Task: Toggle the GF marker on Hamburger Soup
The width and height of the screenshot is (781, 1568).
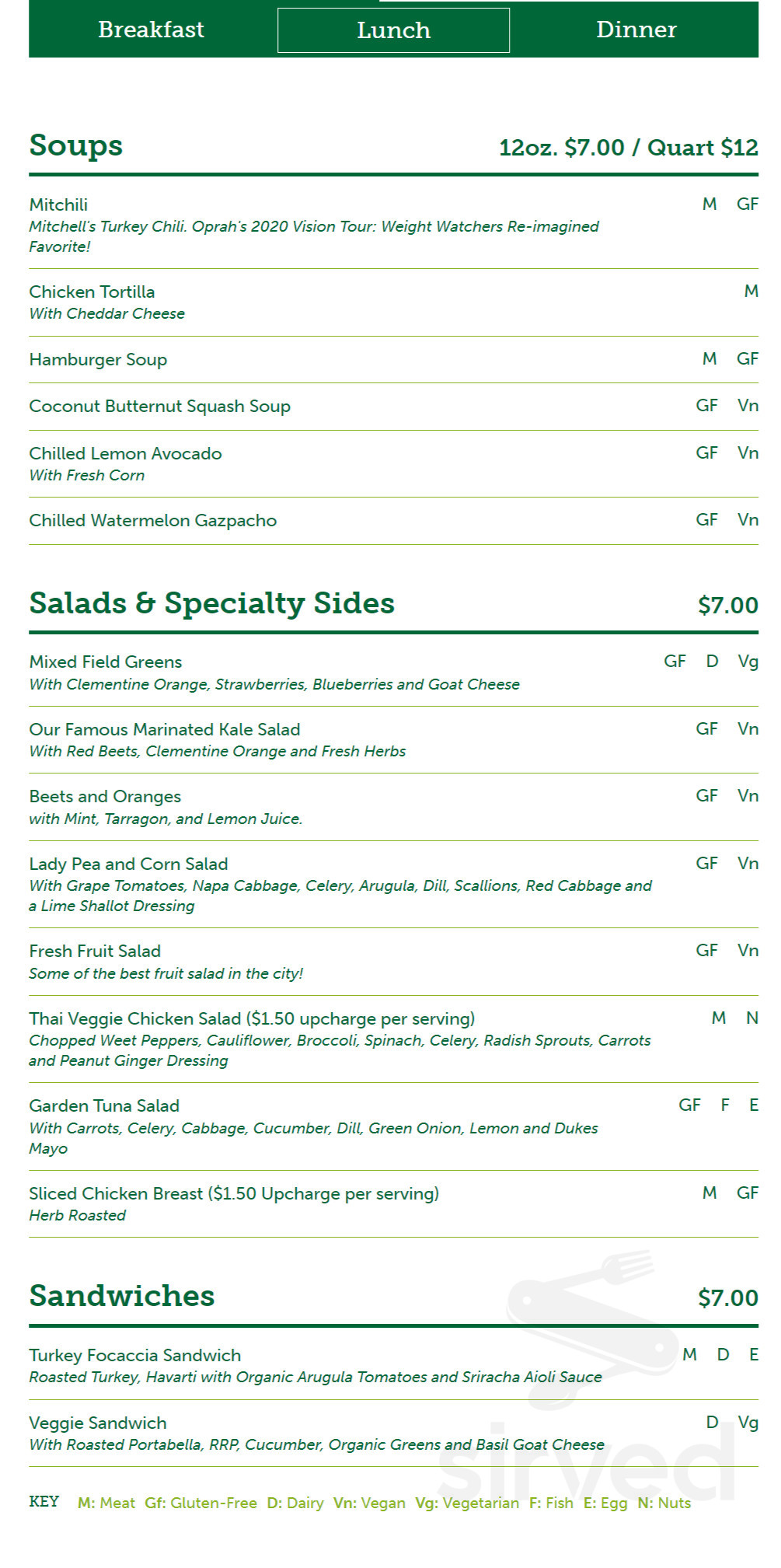Action: (748, 359)
